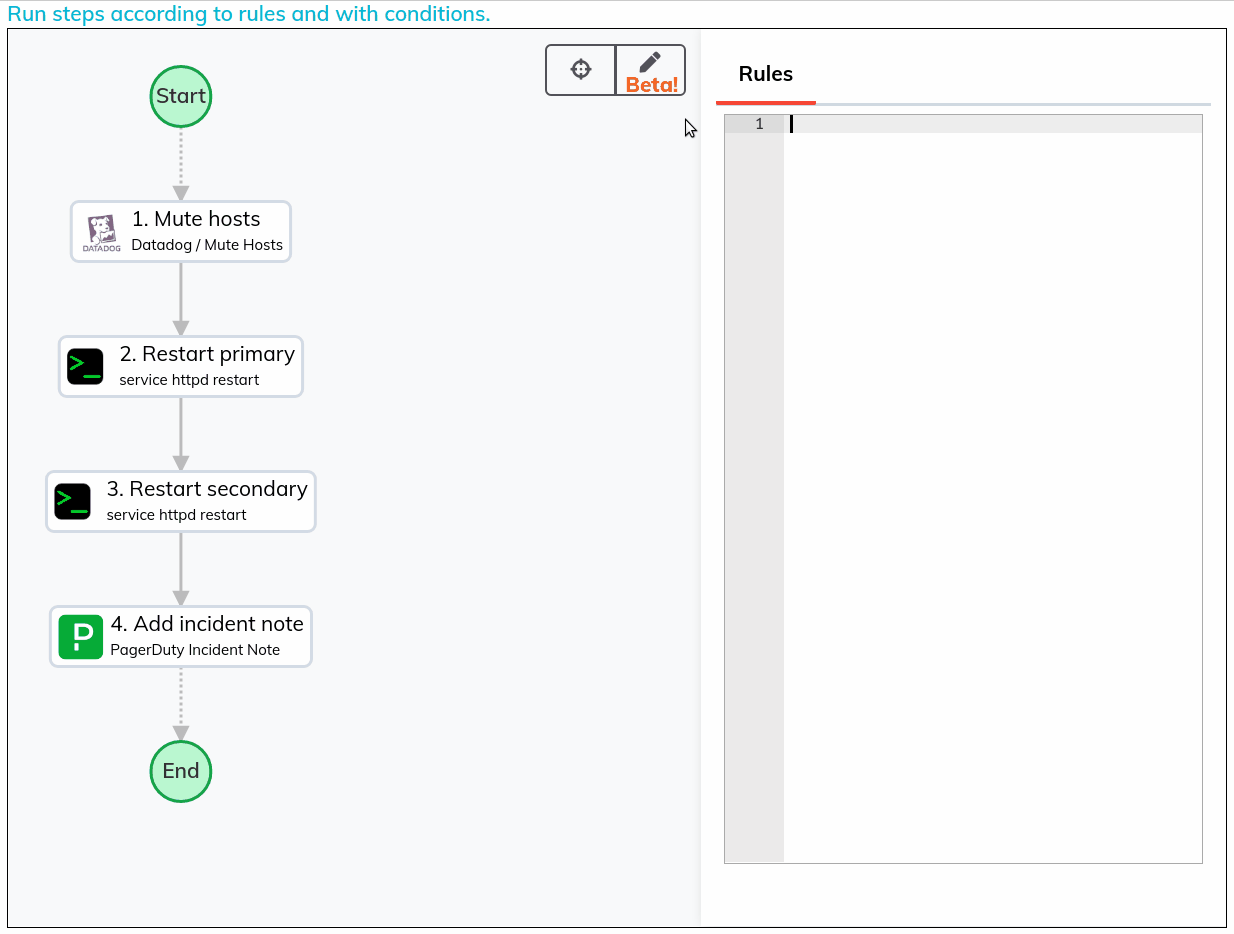Click terminal icon of Restart primary step

[x=85, y=367]
